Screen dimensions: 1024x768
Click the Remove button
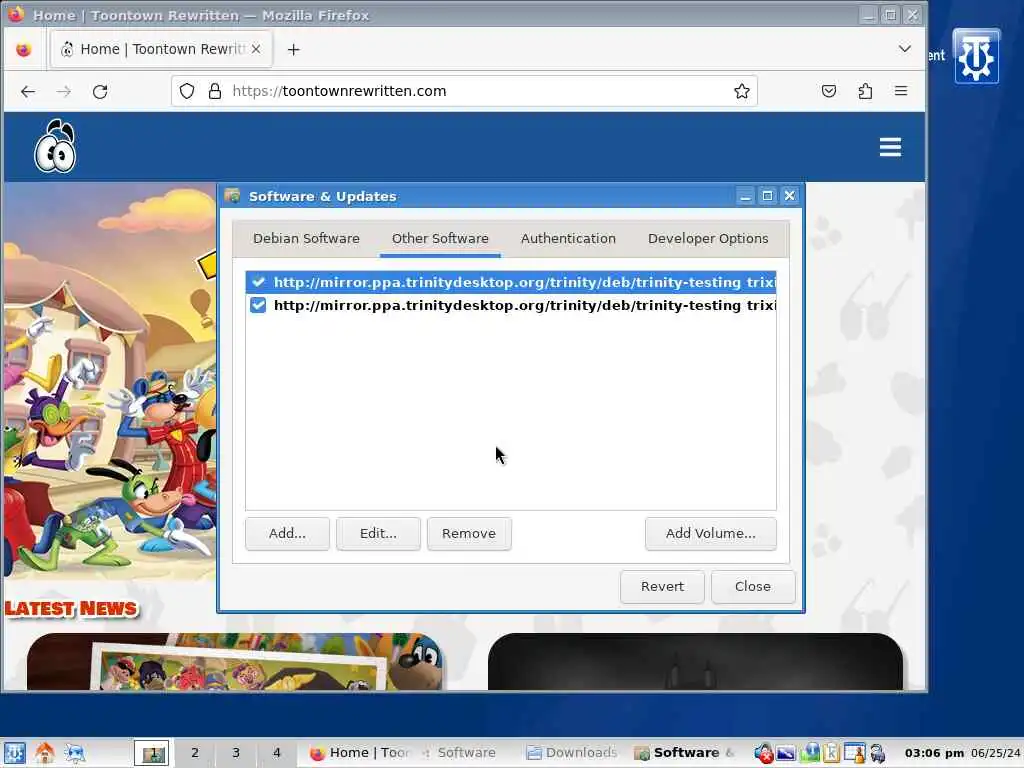point(469,534)
